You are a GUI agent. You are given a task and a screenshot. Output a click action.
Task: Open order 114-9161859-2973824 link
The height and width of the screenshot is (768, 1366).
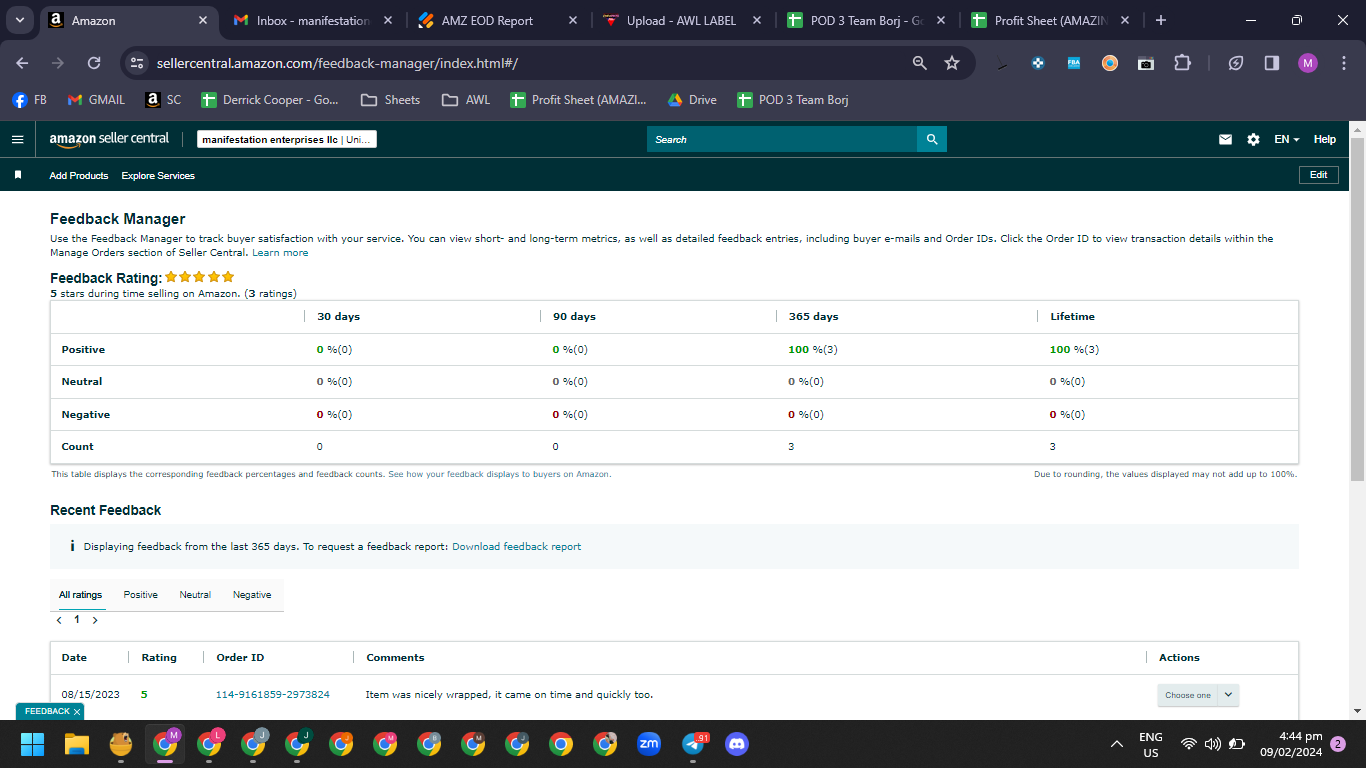click(x=273, y=695)
